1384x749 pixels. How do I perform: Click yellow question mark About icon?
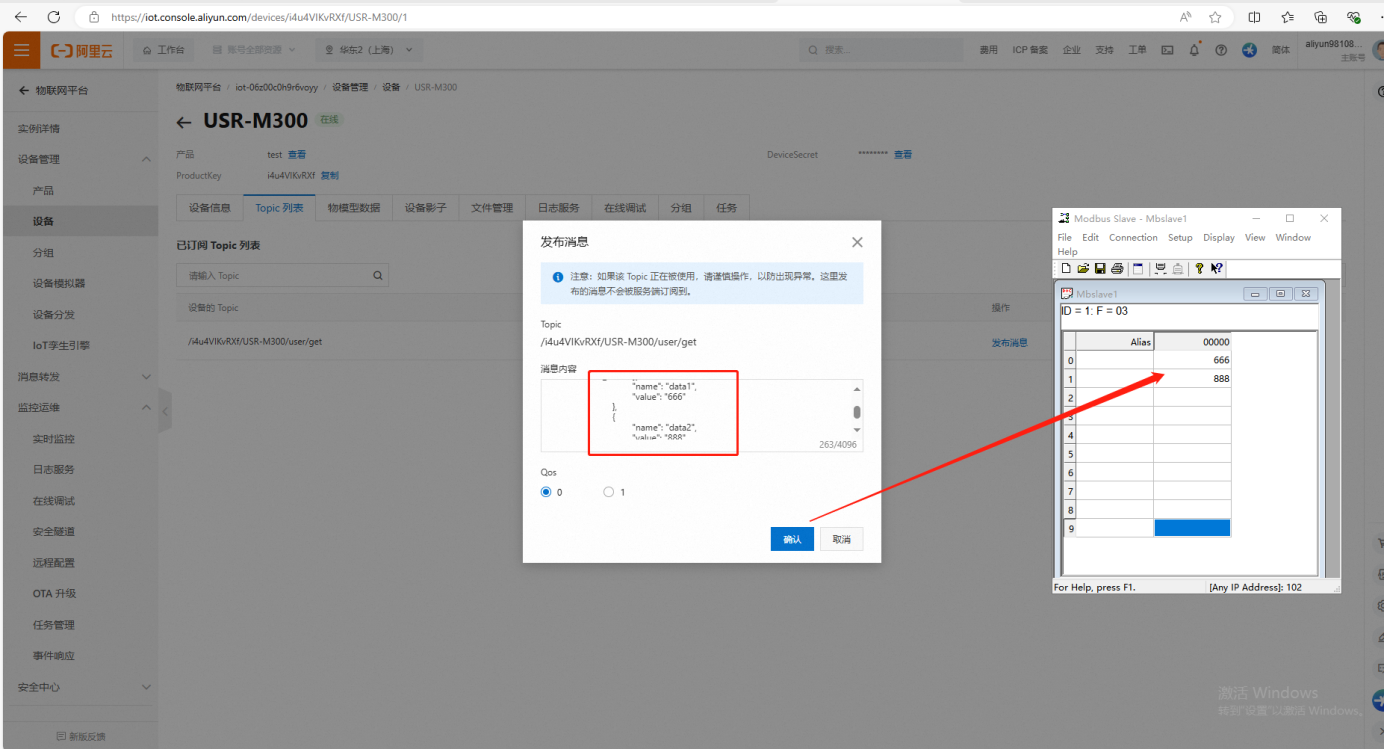click(1199, 268)
